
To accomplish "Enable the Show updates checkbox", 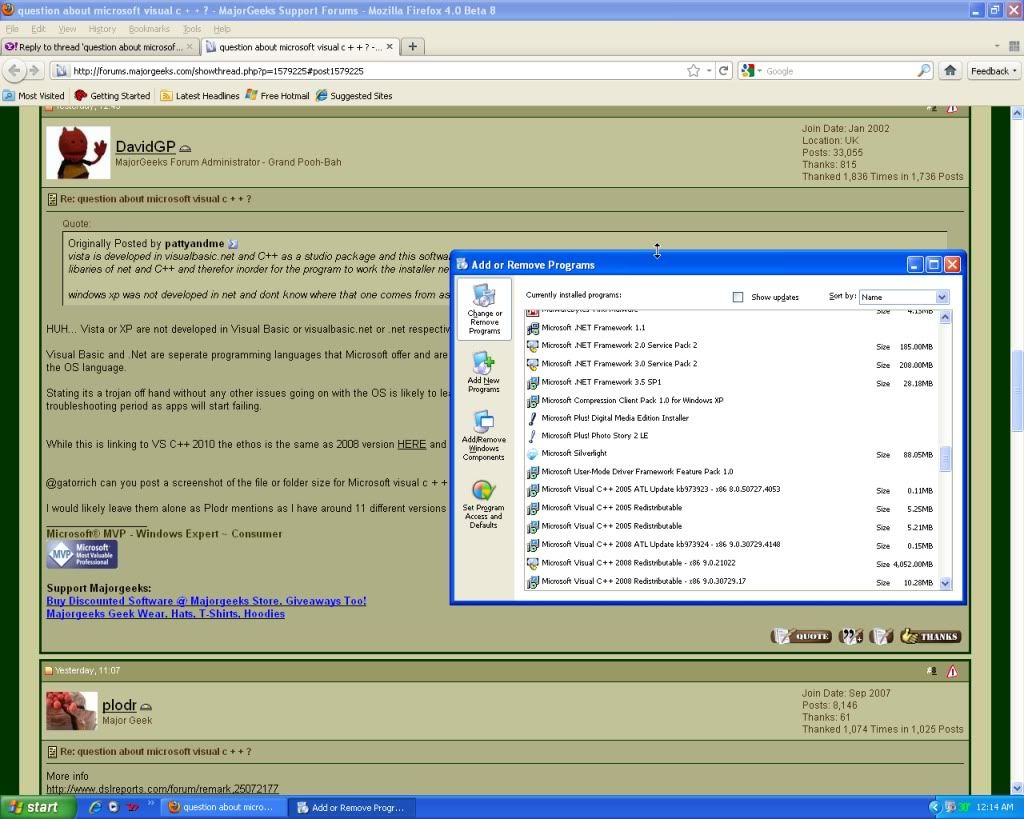I will click(738, 297).
